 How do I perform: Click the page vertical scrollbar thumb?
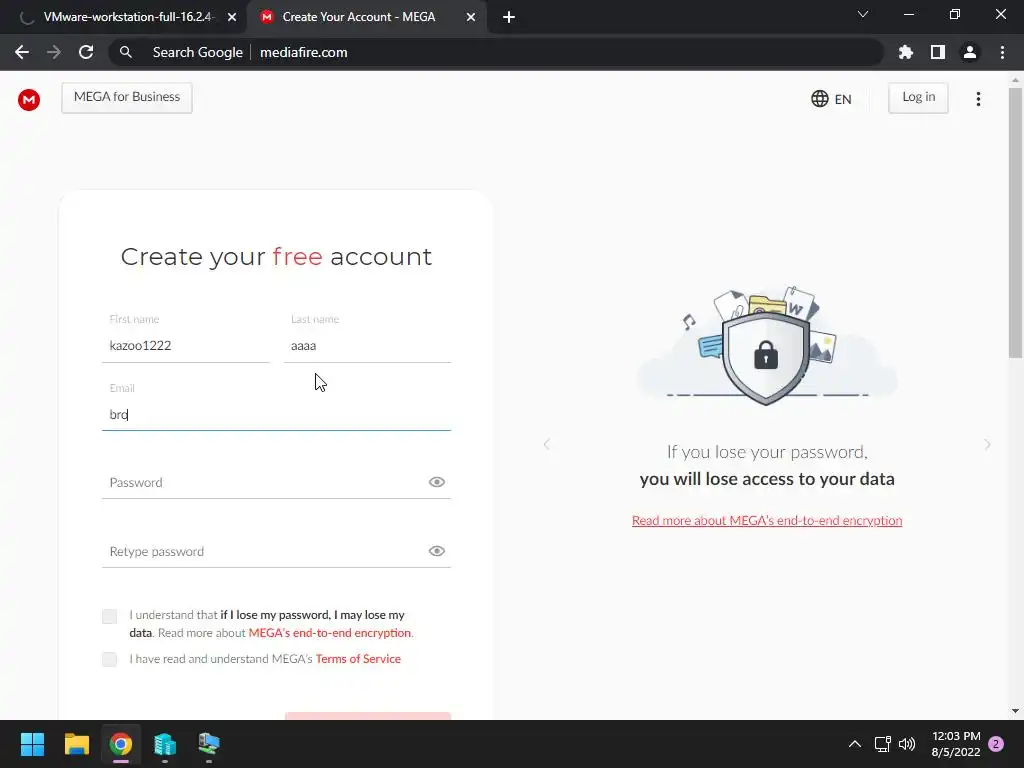pos(1015,222)
